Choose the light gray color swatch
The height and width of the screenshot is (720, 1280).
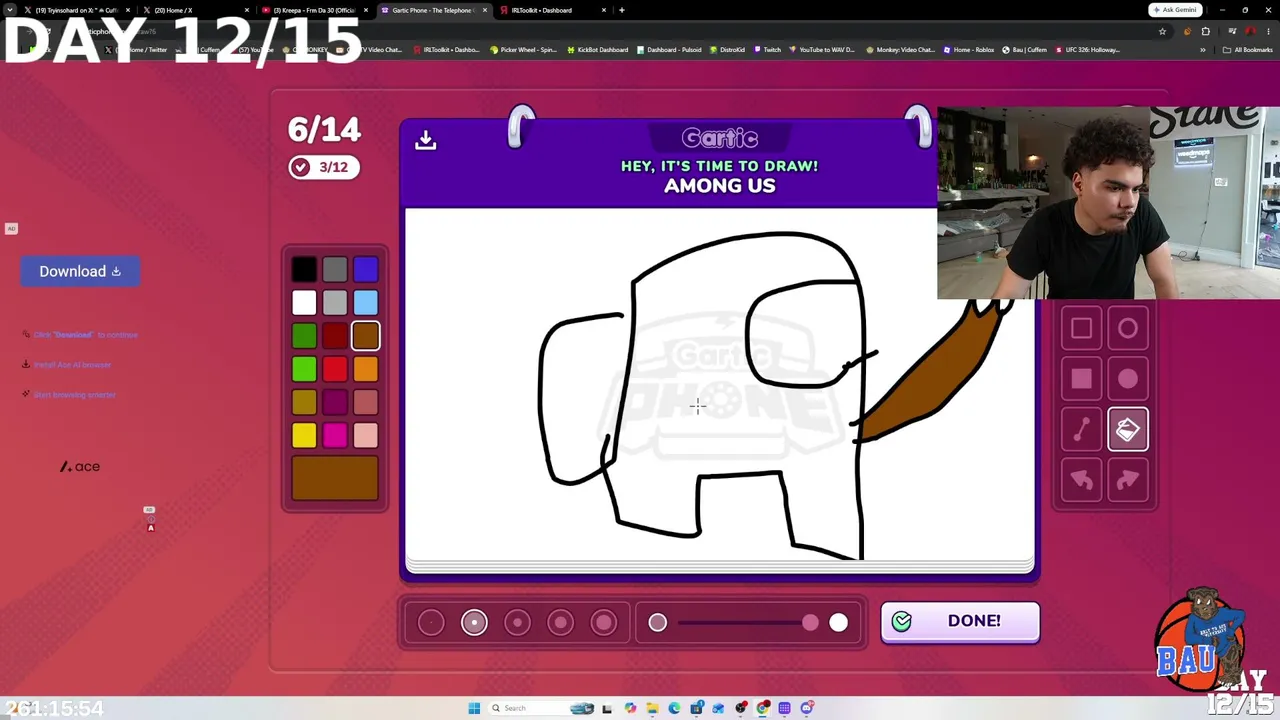pyautogui.click(x=335, y=303)
